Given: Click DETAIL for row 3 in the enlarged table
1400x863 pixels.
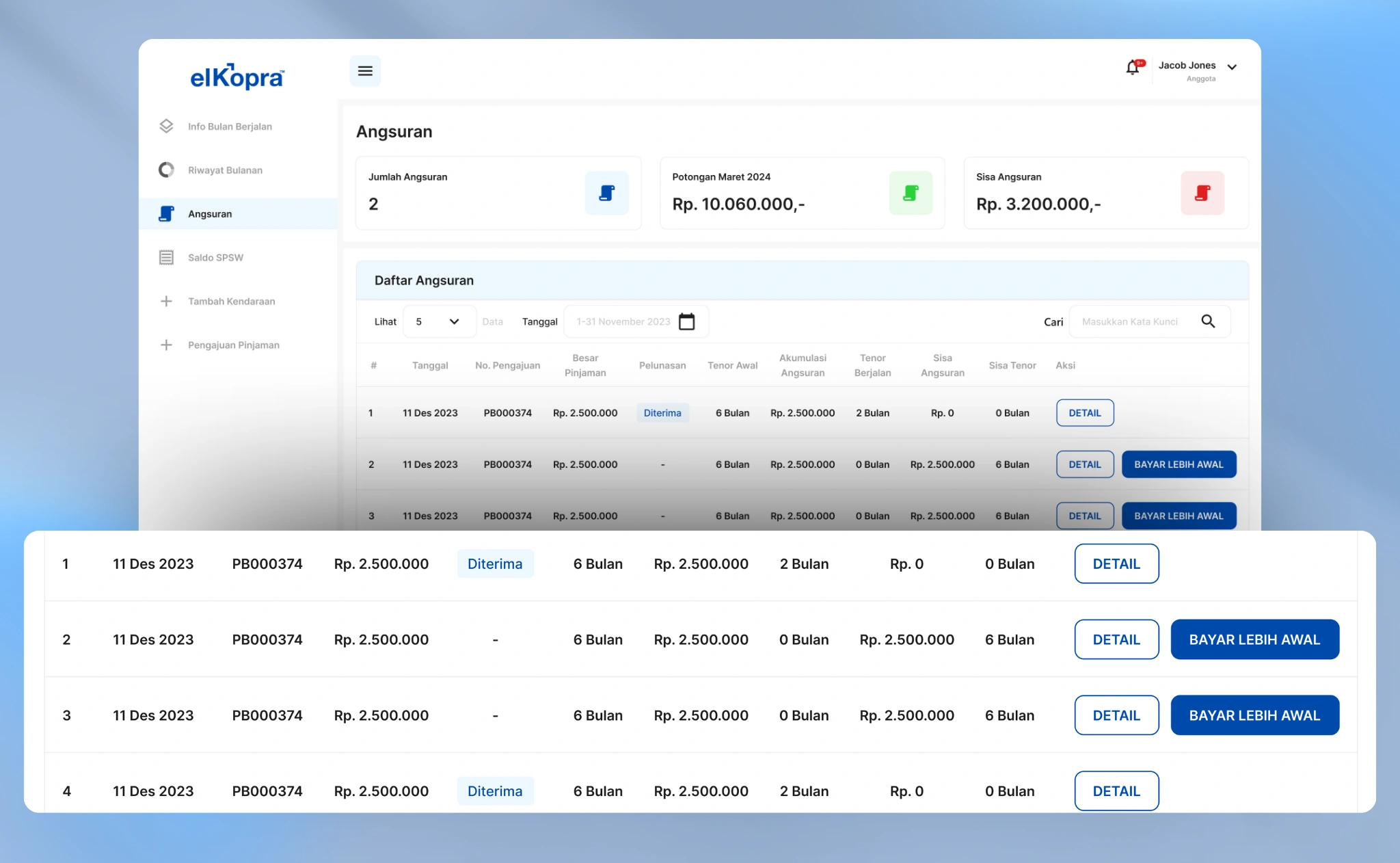Looking at the screenshot, I should click(x=1116, y=716).
